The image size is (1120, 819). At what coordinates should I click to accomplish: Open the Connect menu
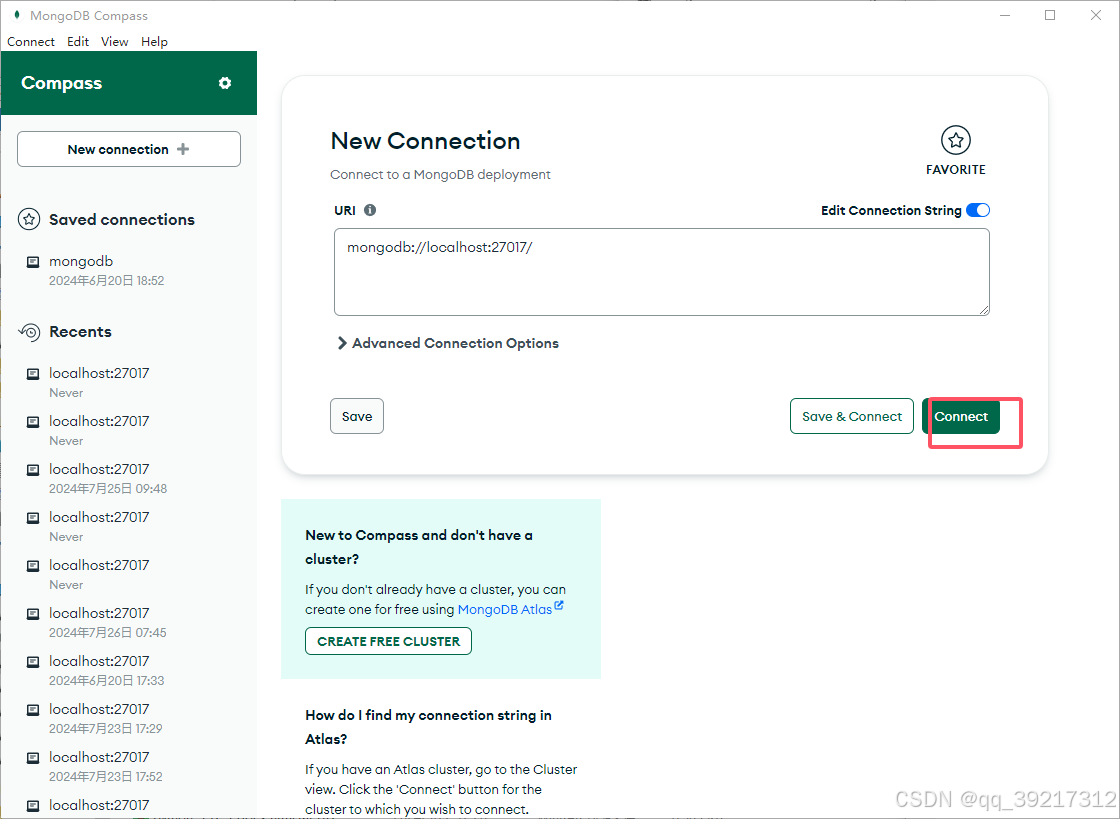coord(31,41)
